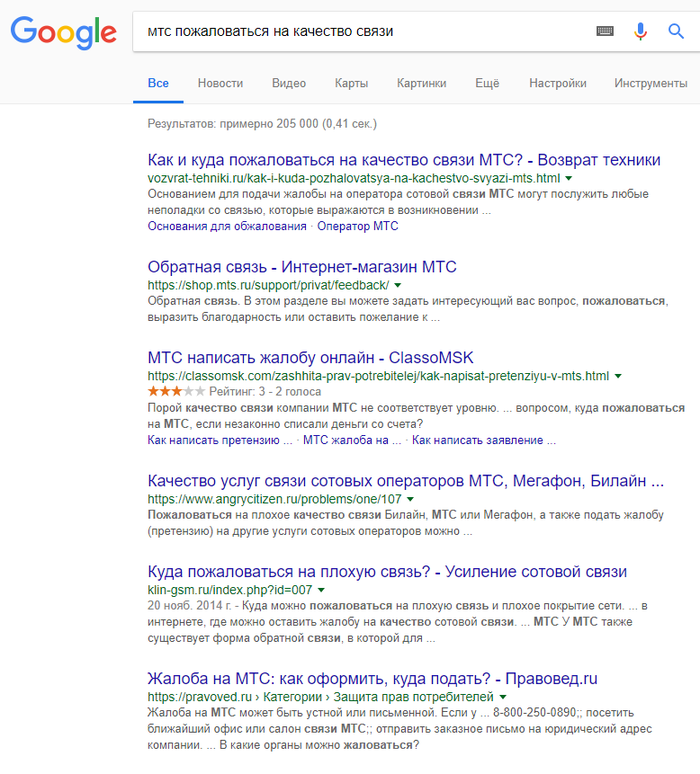Click sitelink 'Основания для обжалования'
Screen dimensions: 700x774
tap(227, 226)
